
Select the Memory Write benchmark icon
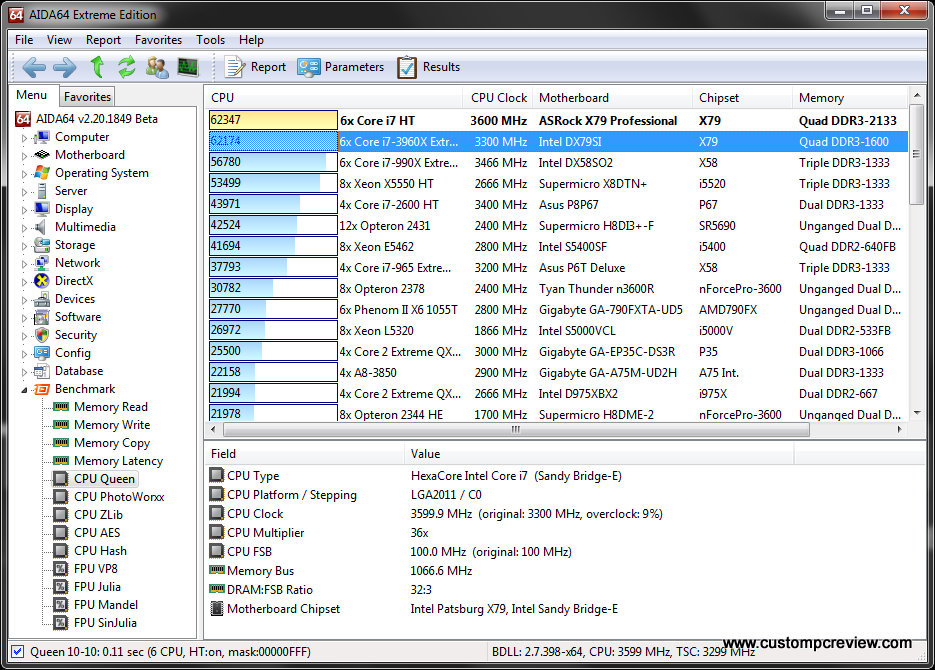click(x=61, y=424)
